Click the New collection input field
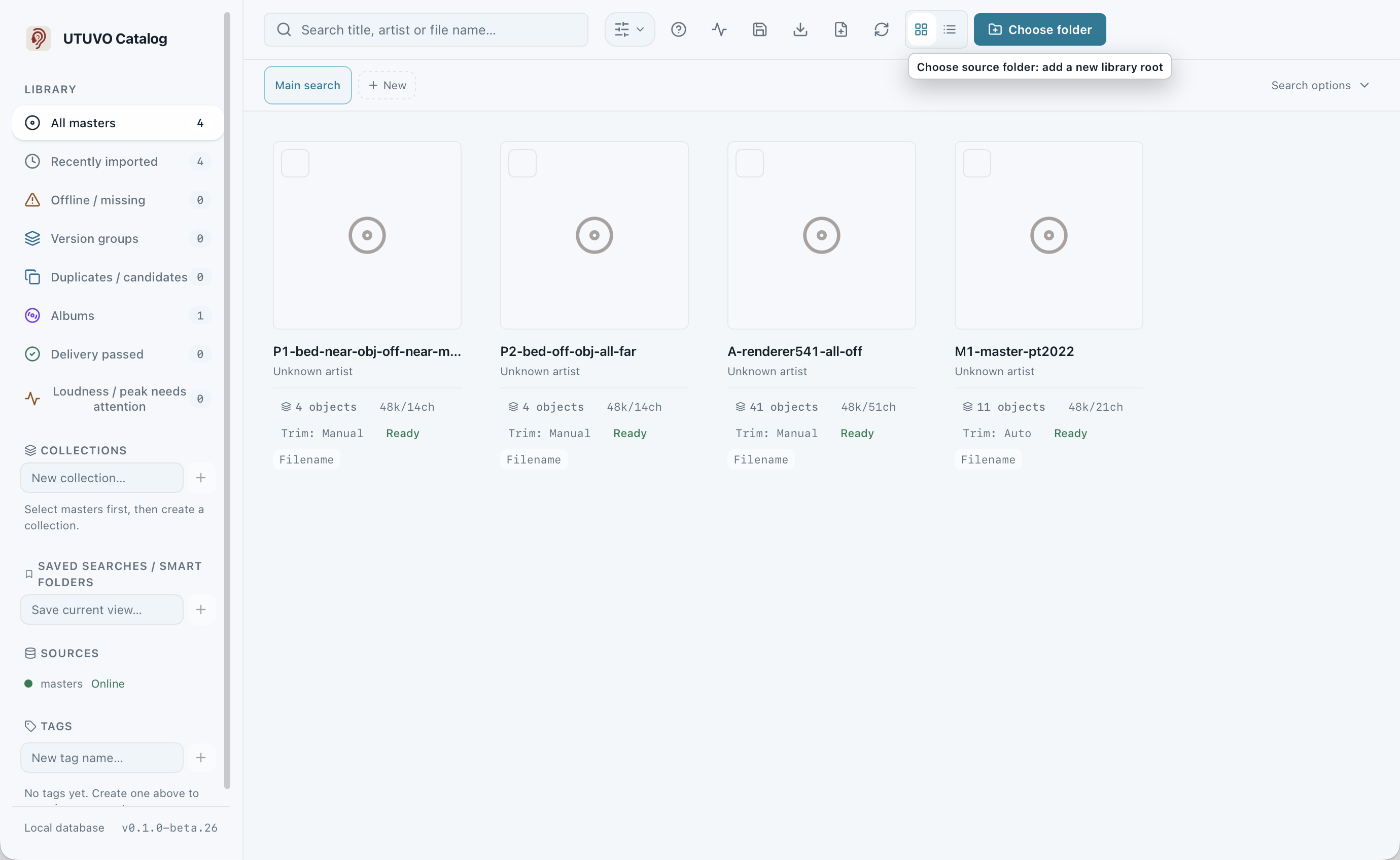 (102, 478)
